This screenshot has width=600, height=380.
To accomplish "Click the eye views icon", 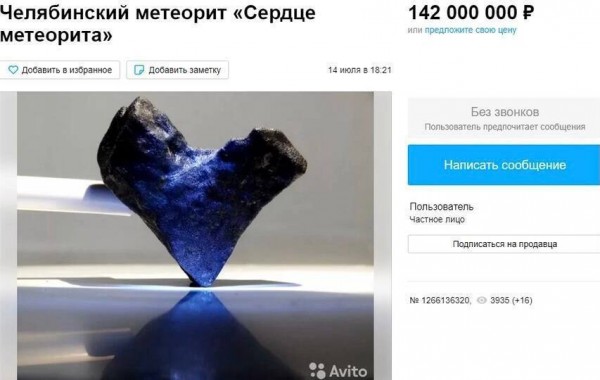I will point(482,300).
